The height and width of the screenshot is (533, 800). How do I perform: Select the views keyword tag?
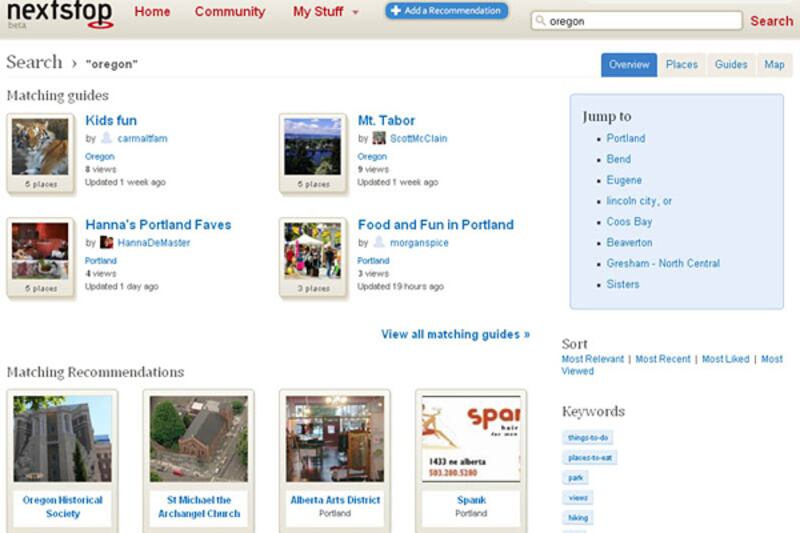tap(578, 498)
